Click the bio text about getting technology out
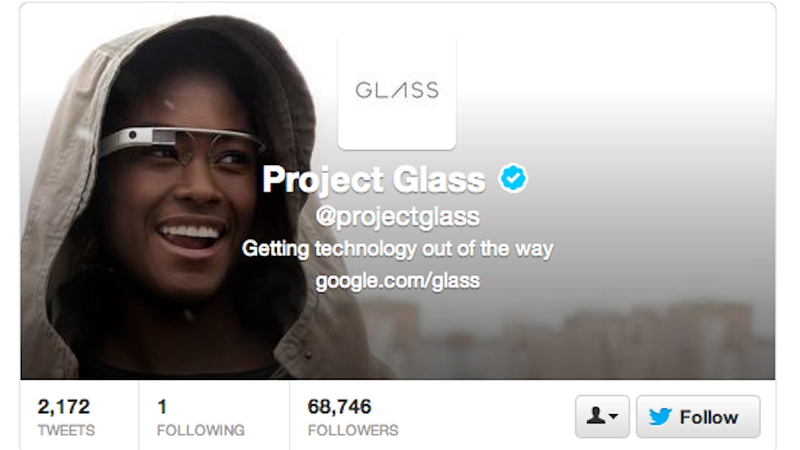 397,249
